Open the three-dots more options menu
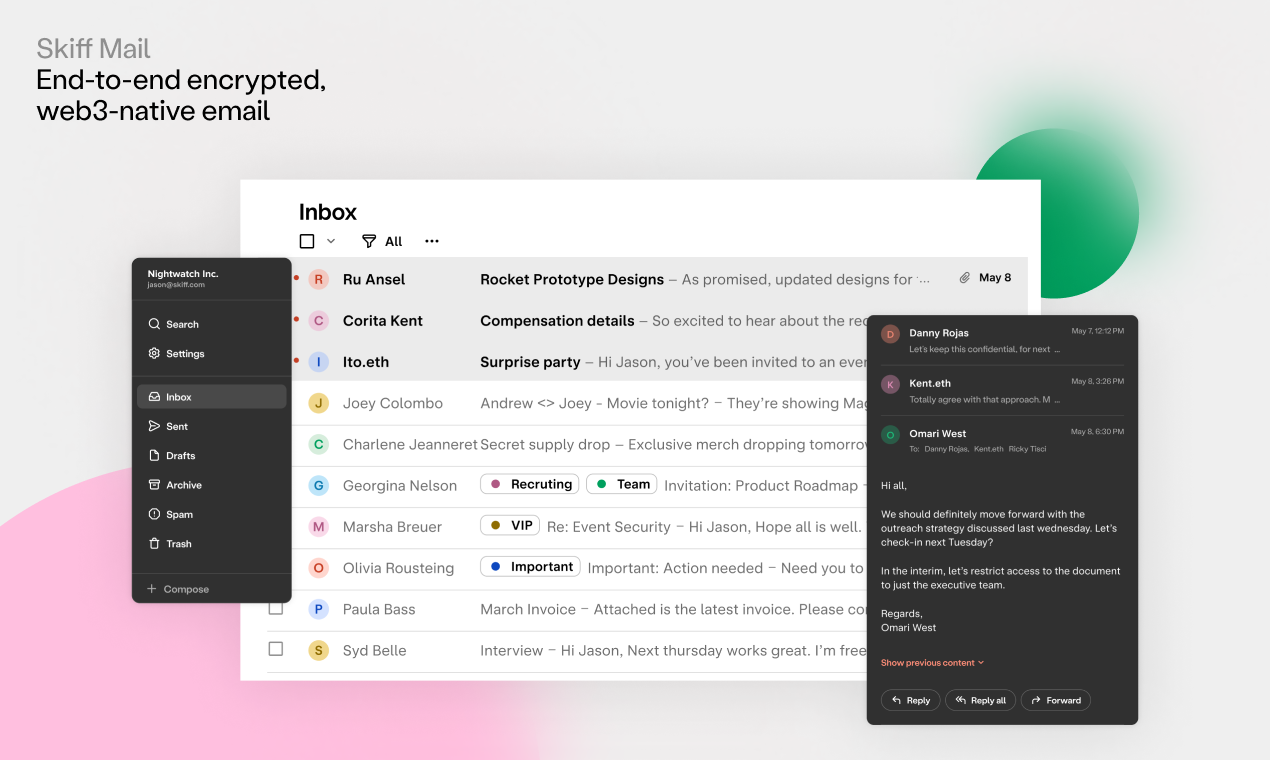The image size is (1270, 760). coord(432,241)
